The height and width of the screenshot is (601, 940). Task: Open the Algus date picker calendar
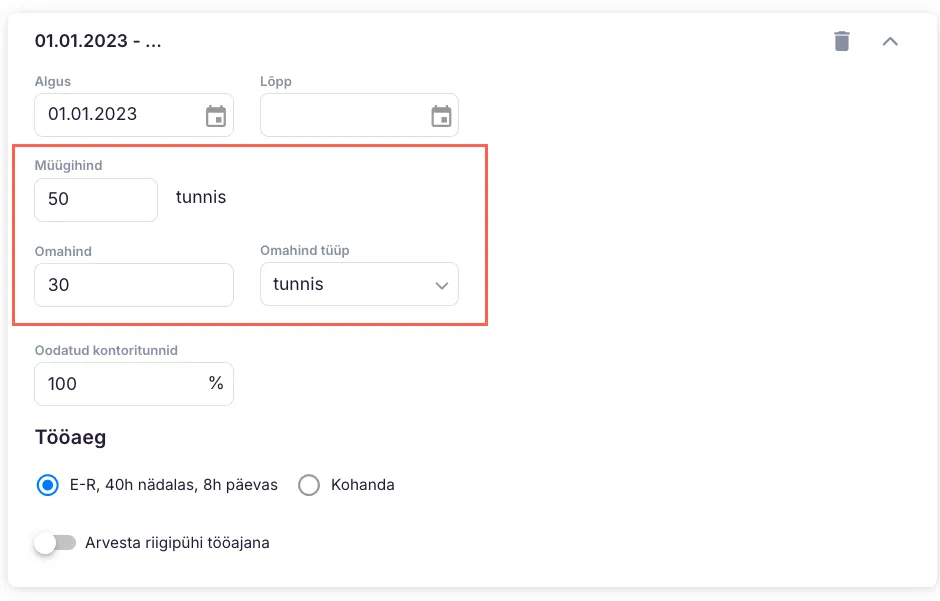216,116
